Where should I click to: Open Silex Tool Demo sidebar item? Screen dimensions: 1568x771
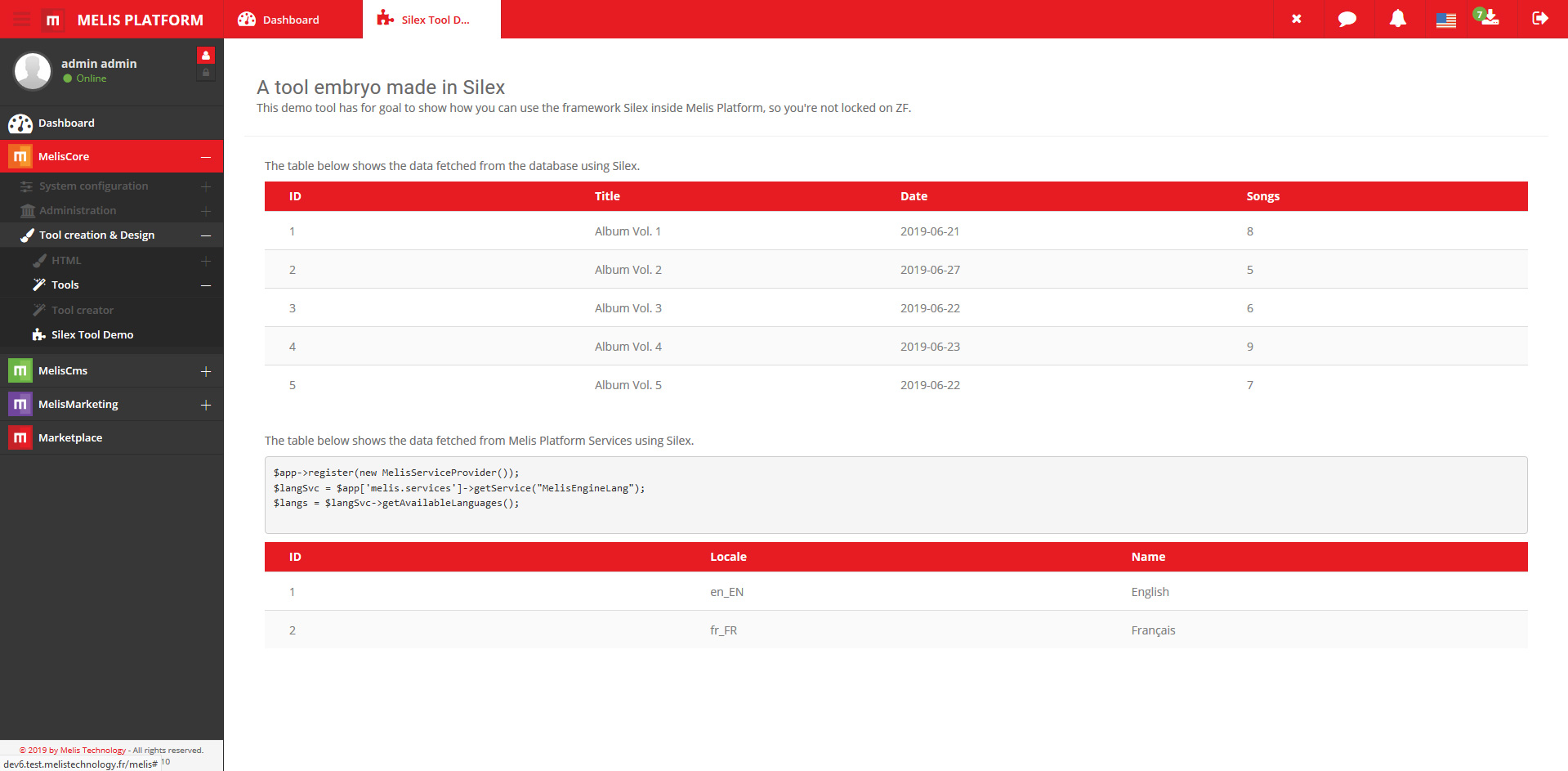(x=92, y=335)
